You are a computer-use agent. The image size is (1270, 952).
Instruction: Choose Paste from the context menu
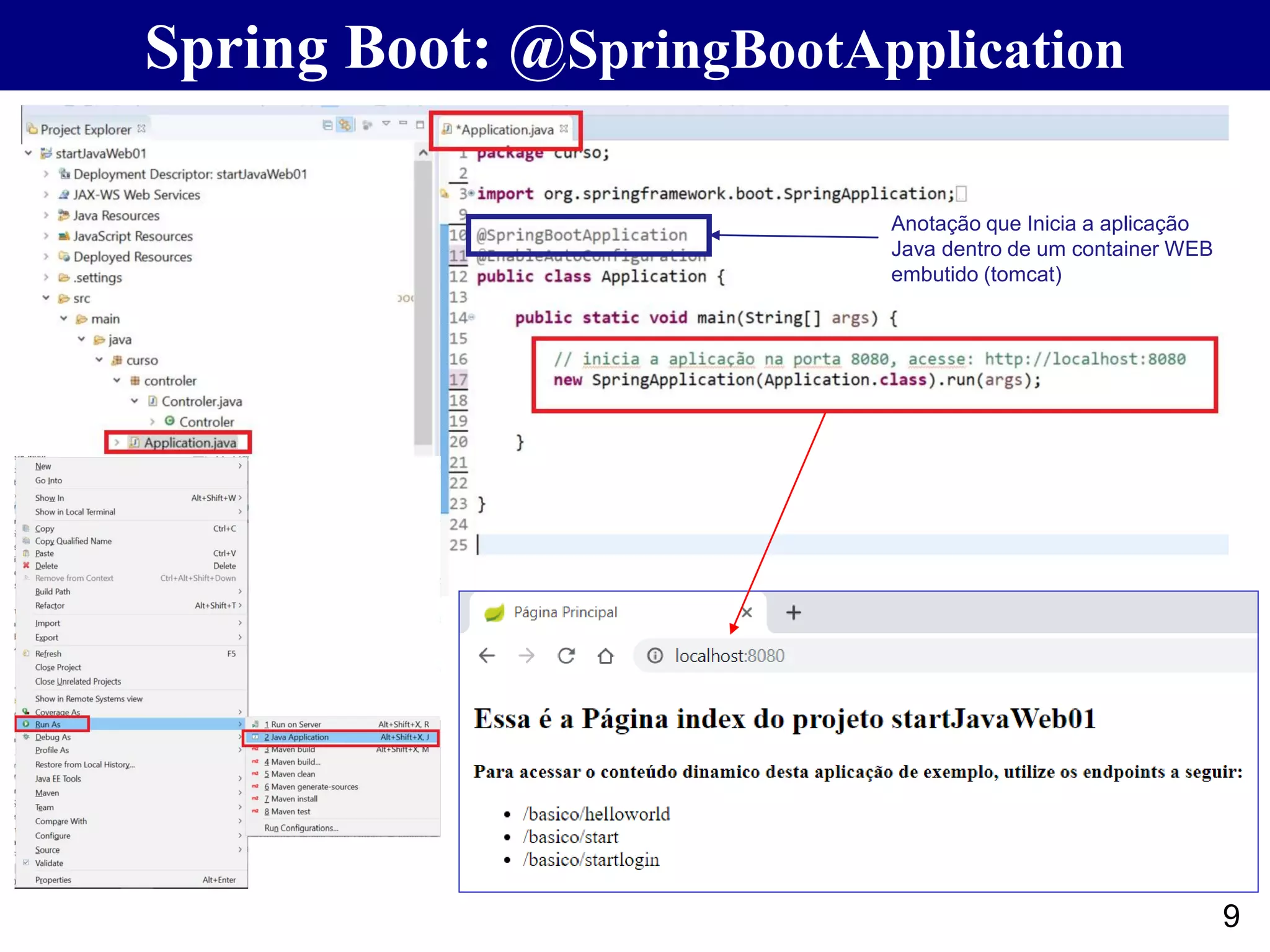coord(131,553)
